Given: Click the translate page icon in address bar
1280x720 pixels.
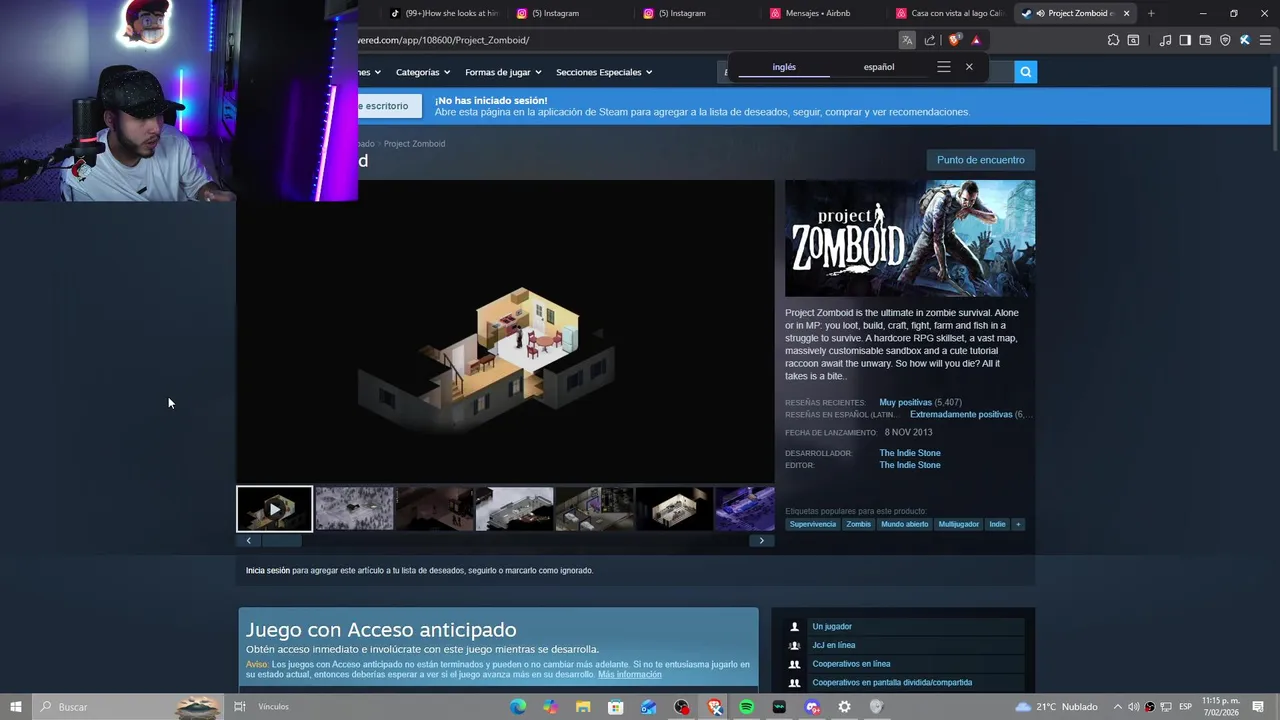Looking at the screenshot, I should click(907, 40).
